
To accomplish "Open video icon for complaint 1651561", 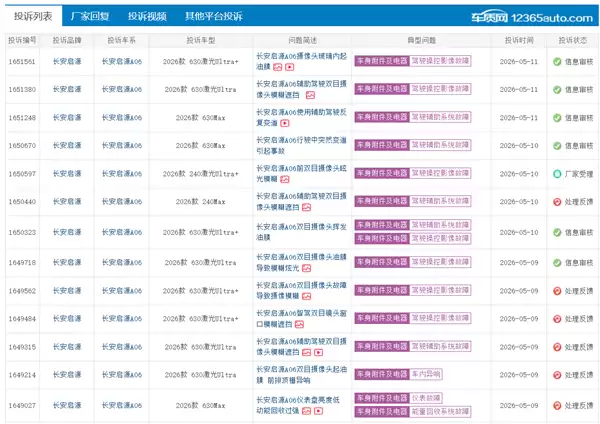I will (290, 67).
